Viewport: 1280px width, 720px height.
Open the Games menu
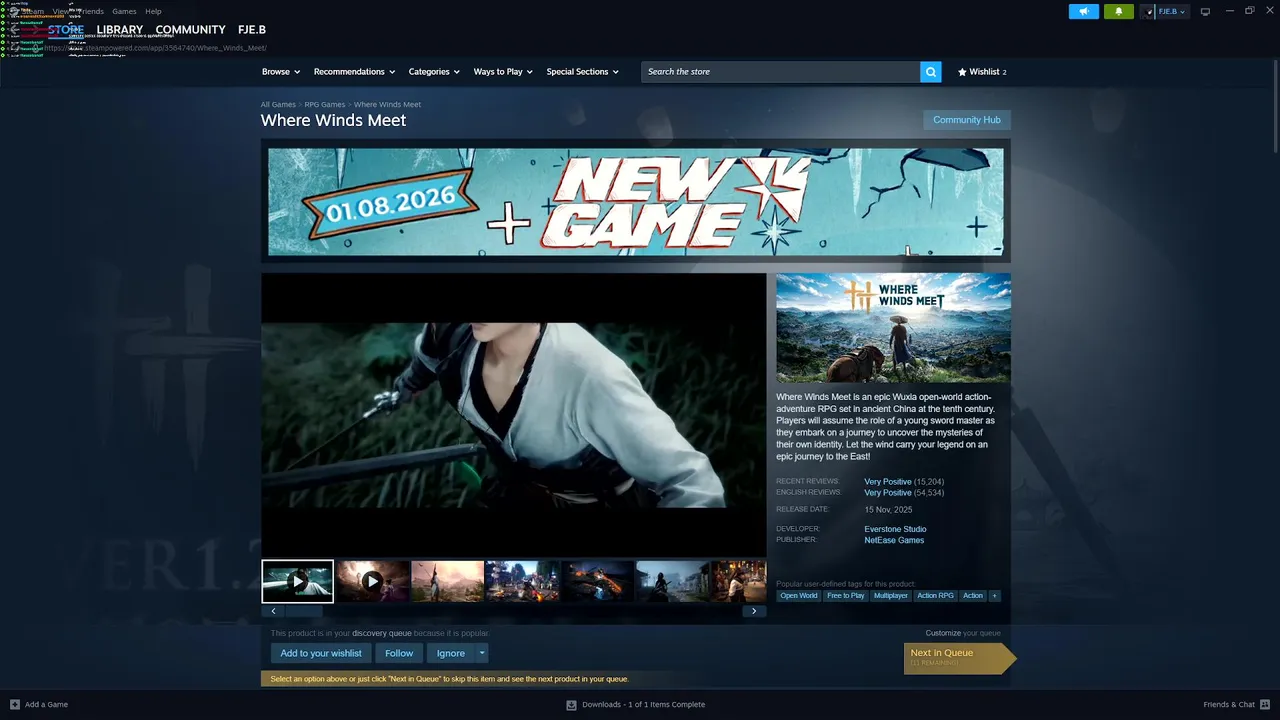pos(124,11)
